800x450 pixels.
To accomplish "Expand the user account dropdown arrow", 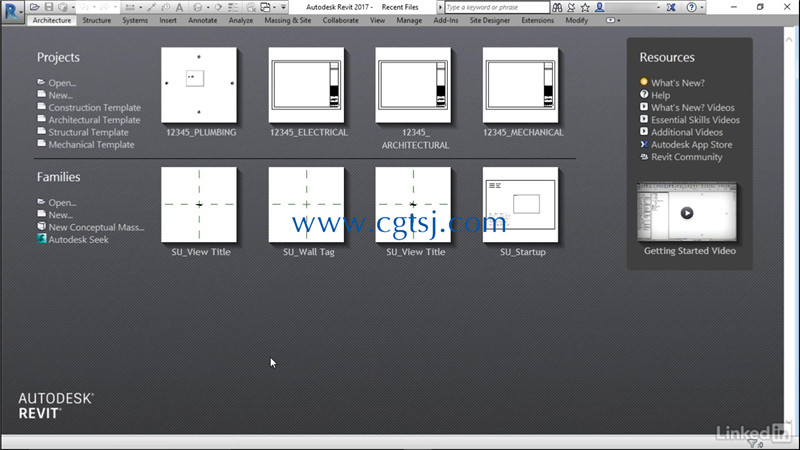I will pyautogui.click(x=658, y=7).
